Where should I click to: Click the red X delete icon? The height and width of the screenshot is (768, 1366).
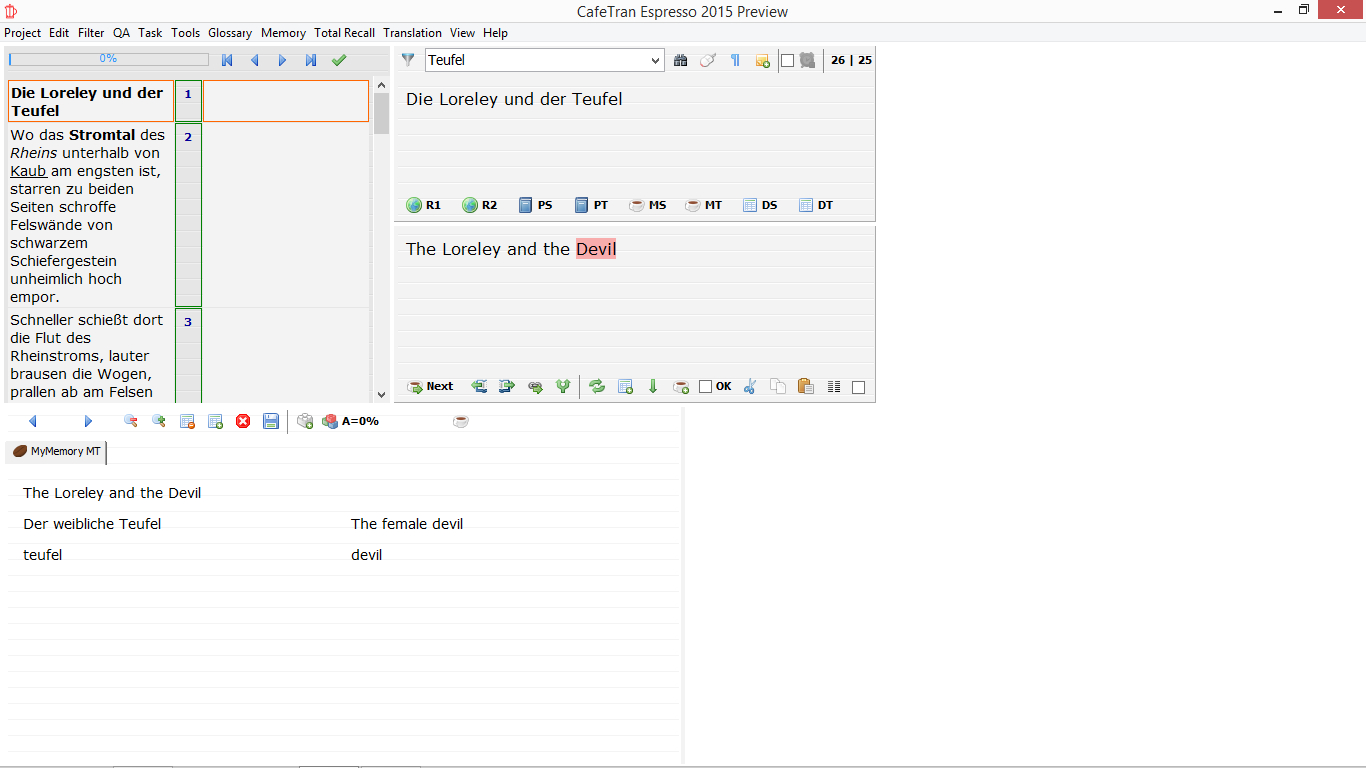[x=243, y=421]
